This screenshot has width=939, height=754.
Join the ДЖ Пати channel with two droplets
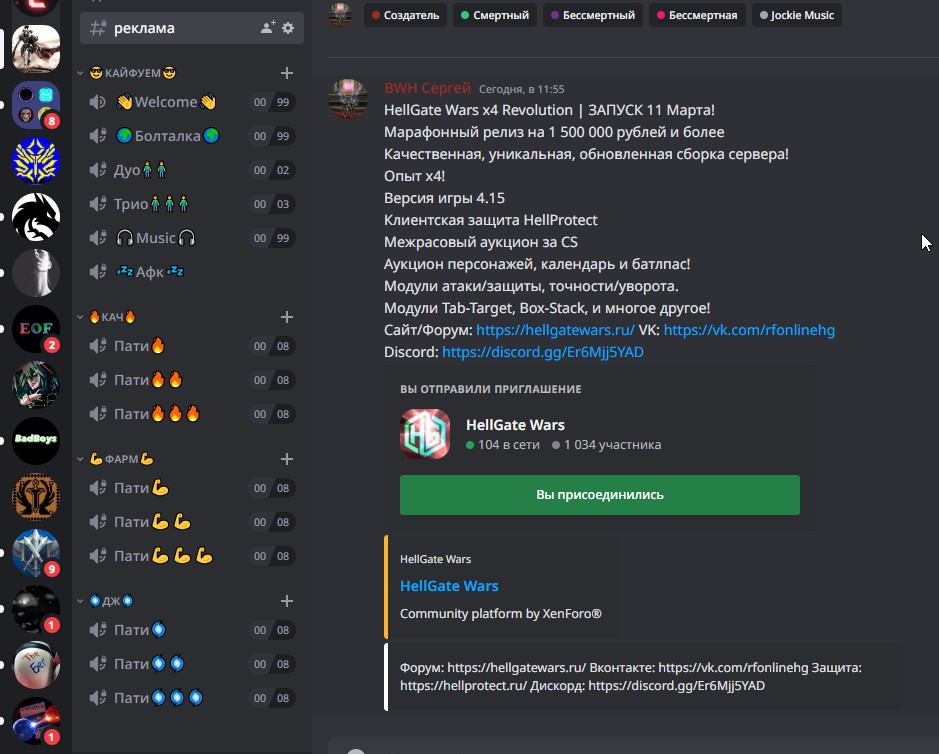tap(192, 664)
